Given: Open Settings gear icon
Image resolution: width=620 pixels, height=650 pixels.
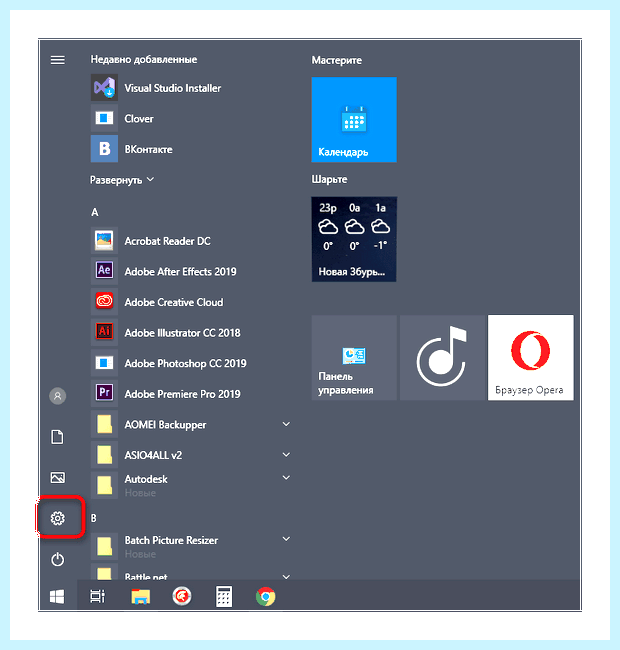Looking at the screenshot, I should point(58,518).
